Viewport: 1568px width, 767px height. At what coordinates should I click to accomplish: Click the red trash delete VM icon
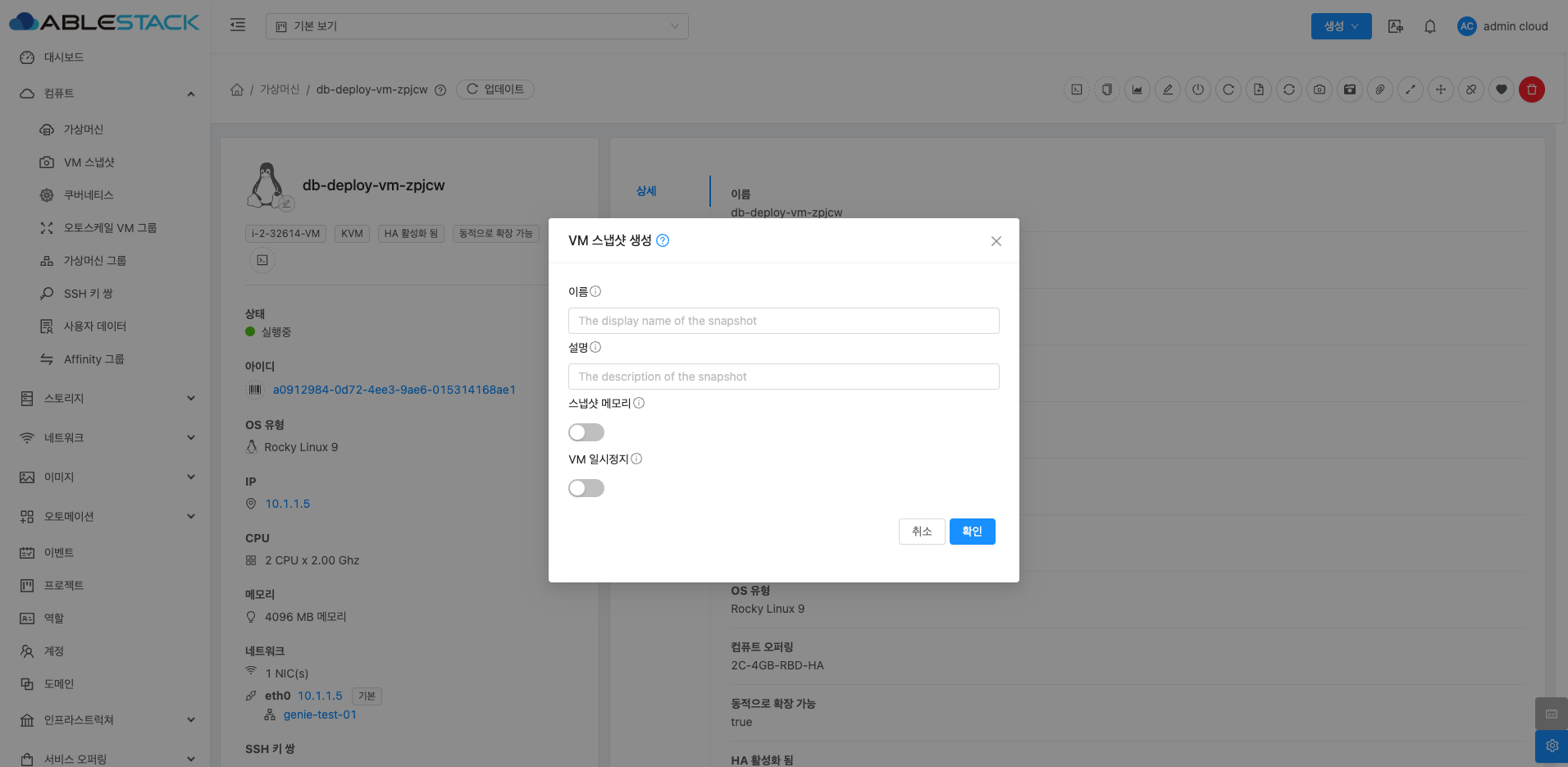[1531, 89]
